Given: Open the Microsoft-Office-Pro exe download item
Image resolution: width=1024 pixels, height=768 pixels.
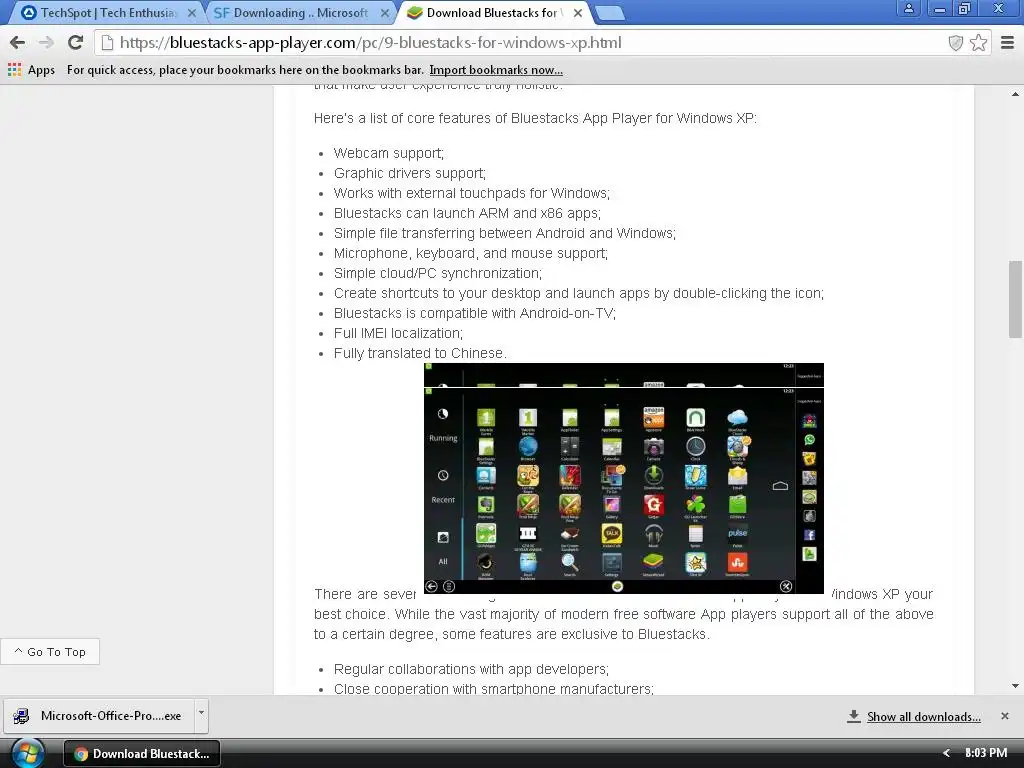Looking at the screenshot, I should pyautogui.click(x=99, y=716).
